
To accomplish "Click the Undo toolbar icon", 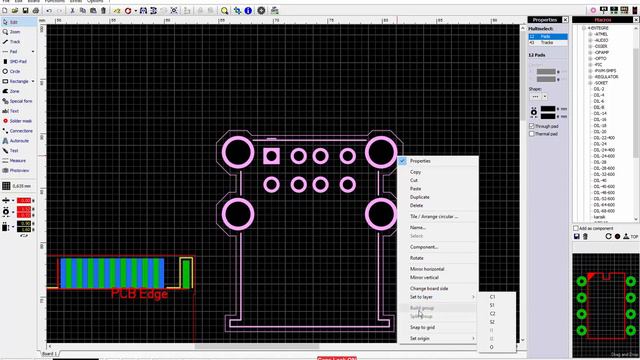I will click(x=49, y=11).
